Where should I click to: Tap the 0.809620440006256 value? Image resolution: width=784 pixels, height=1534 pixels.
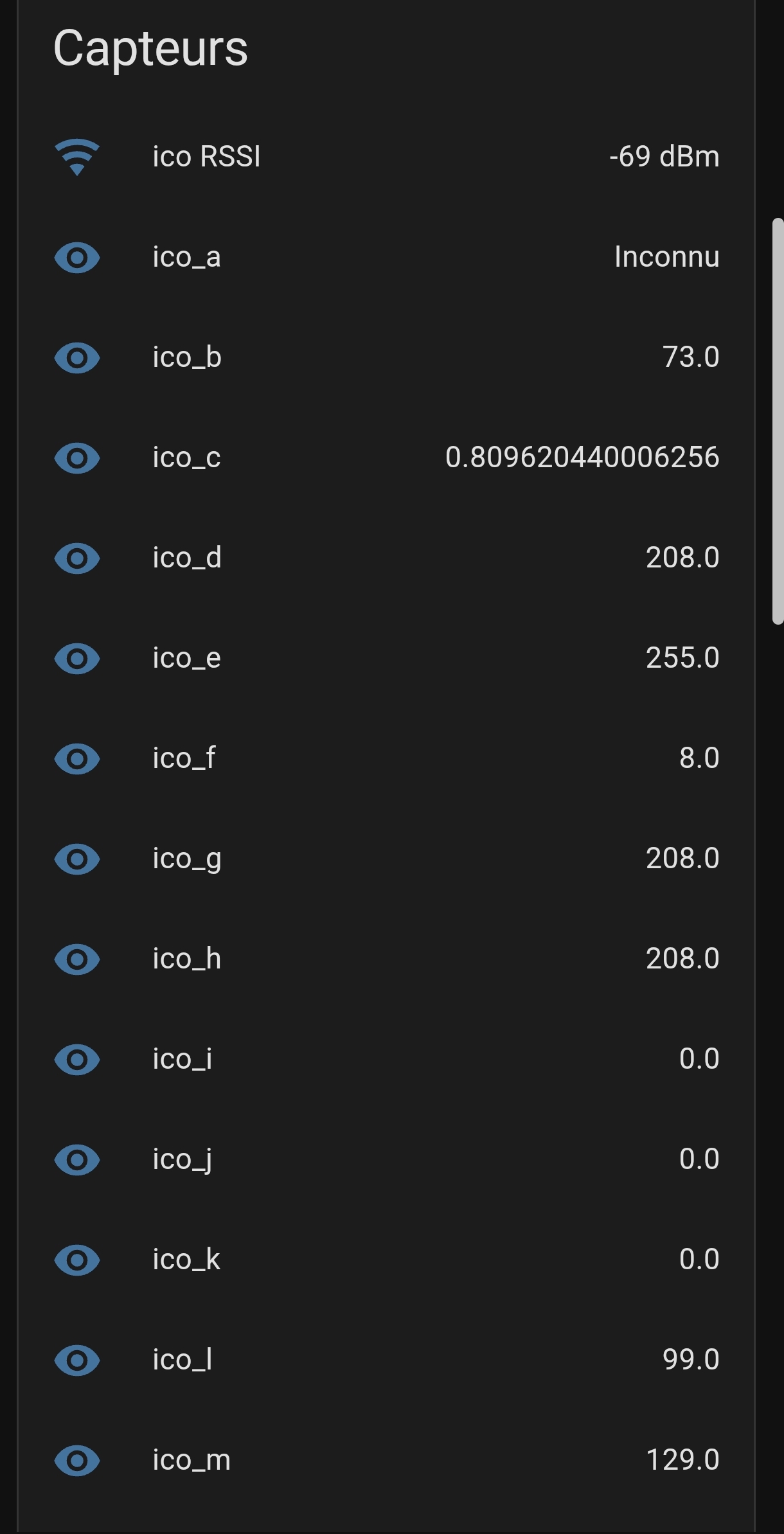(582, 458)
